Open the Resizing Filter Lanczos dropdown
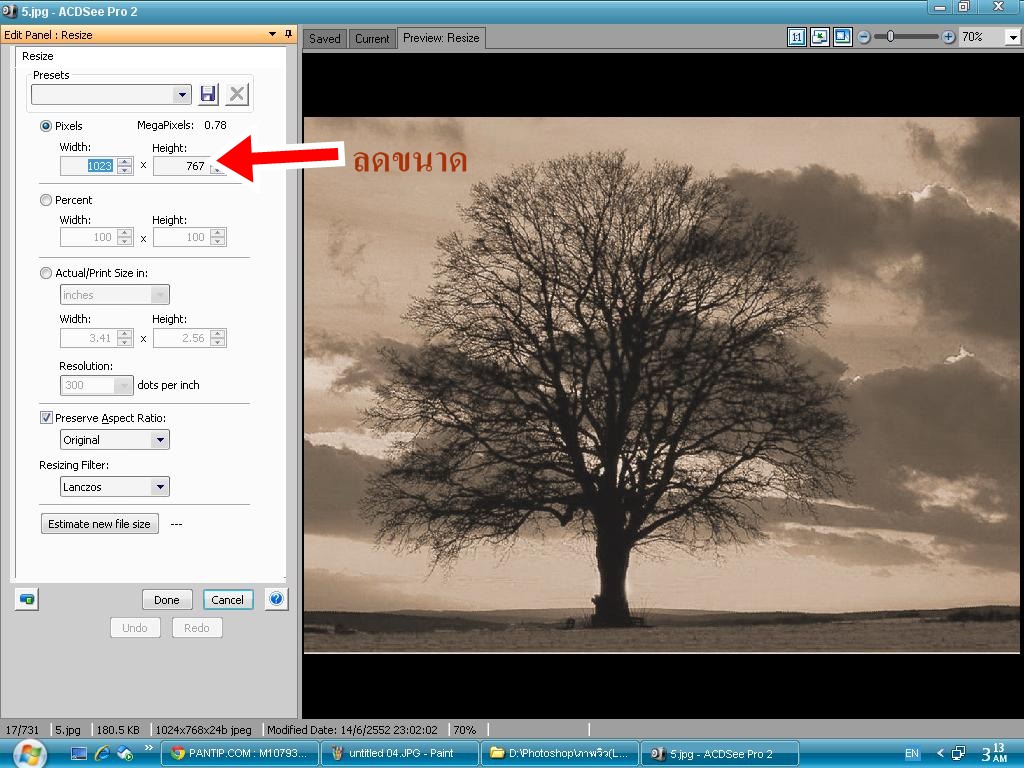Image resolution: width=1024 pixels, height=768 pixels. 160,487
